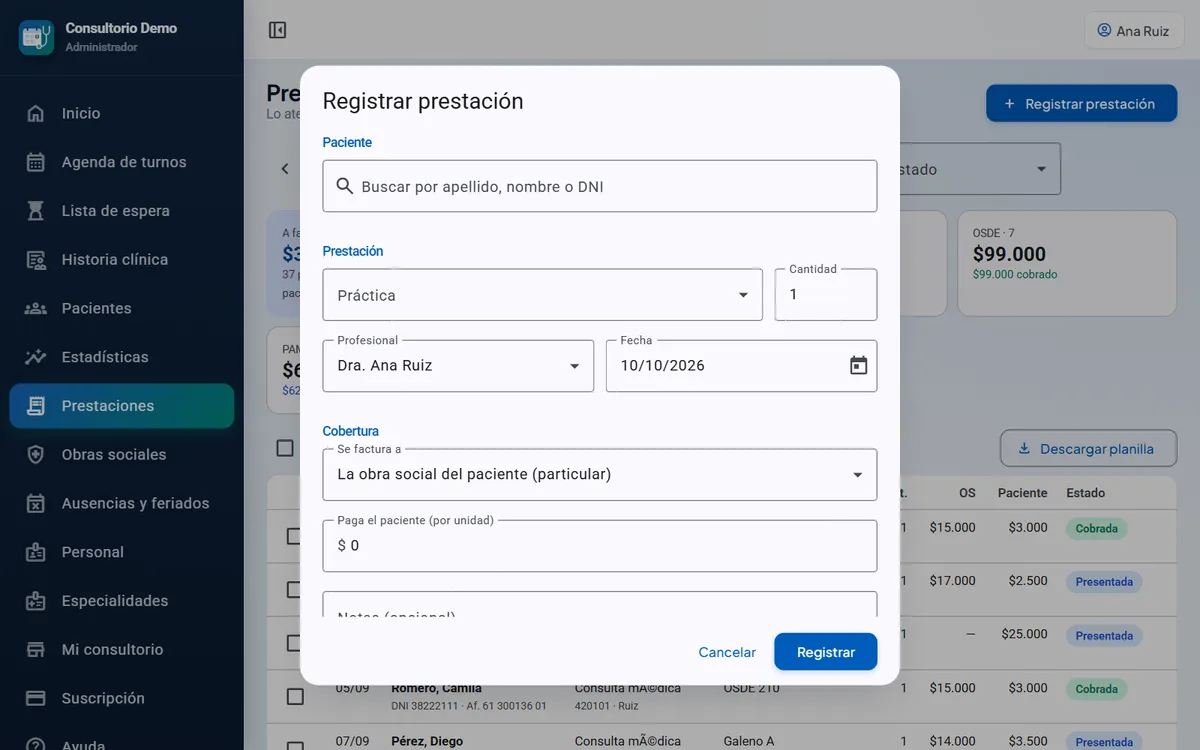Viewport: 1200px width, 750px height.
Task: Toggle the sidebar collapse icon
Action: coord(278,31)
